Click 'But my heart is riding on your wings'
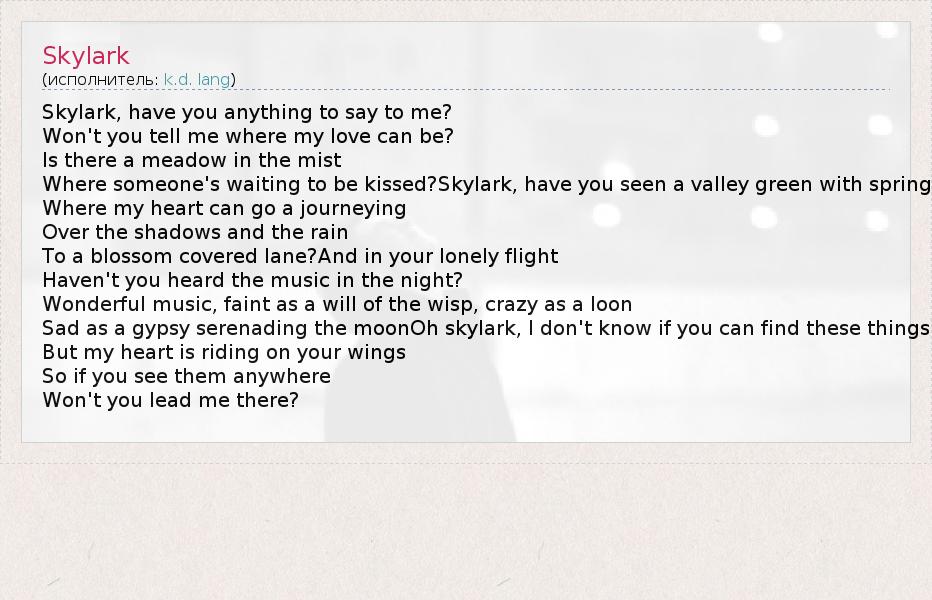Screen dimensions: 932x600 [224, 352]
